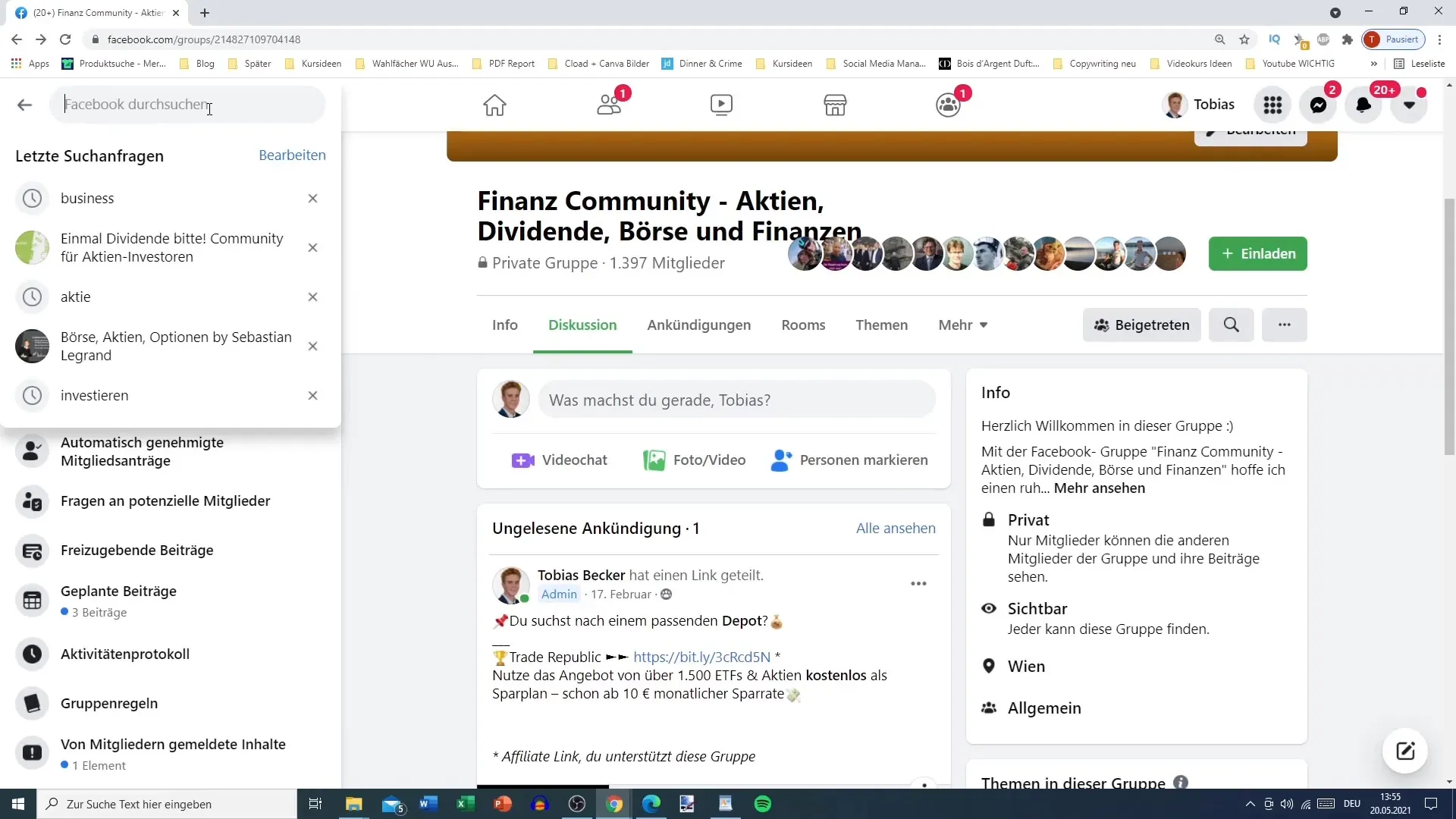Image resolution: width=1456 pixels, height=819 pixels.
Task: Click the new message compose floating icon
Action: pos(1405,751)
